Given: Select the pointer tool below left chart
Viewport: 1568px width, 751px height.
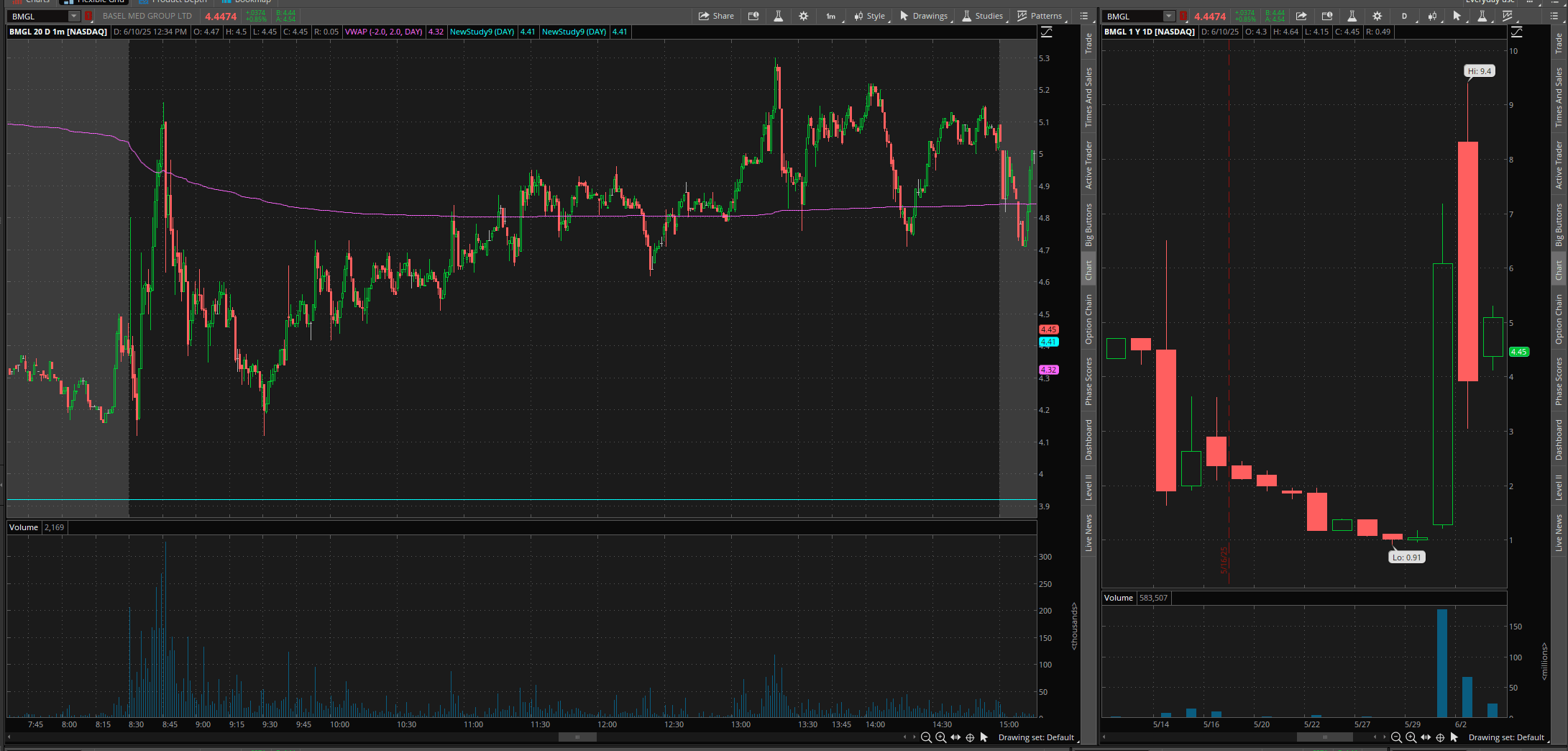Looking at the screenshot, I should 984,737.
